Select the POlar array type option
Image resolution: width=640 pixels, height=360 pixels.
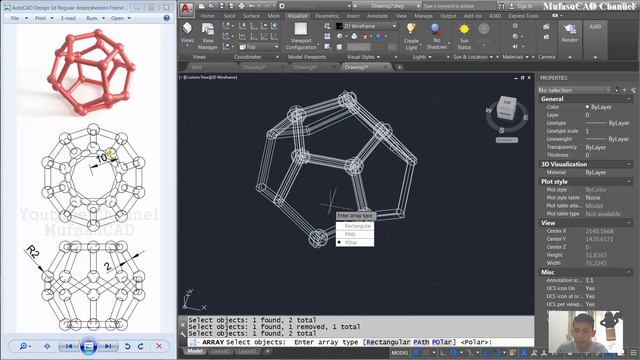(351, 242)
